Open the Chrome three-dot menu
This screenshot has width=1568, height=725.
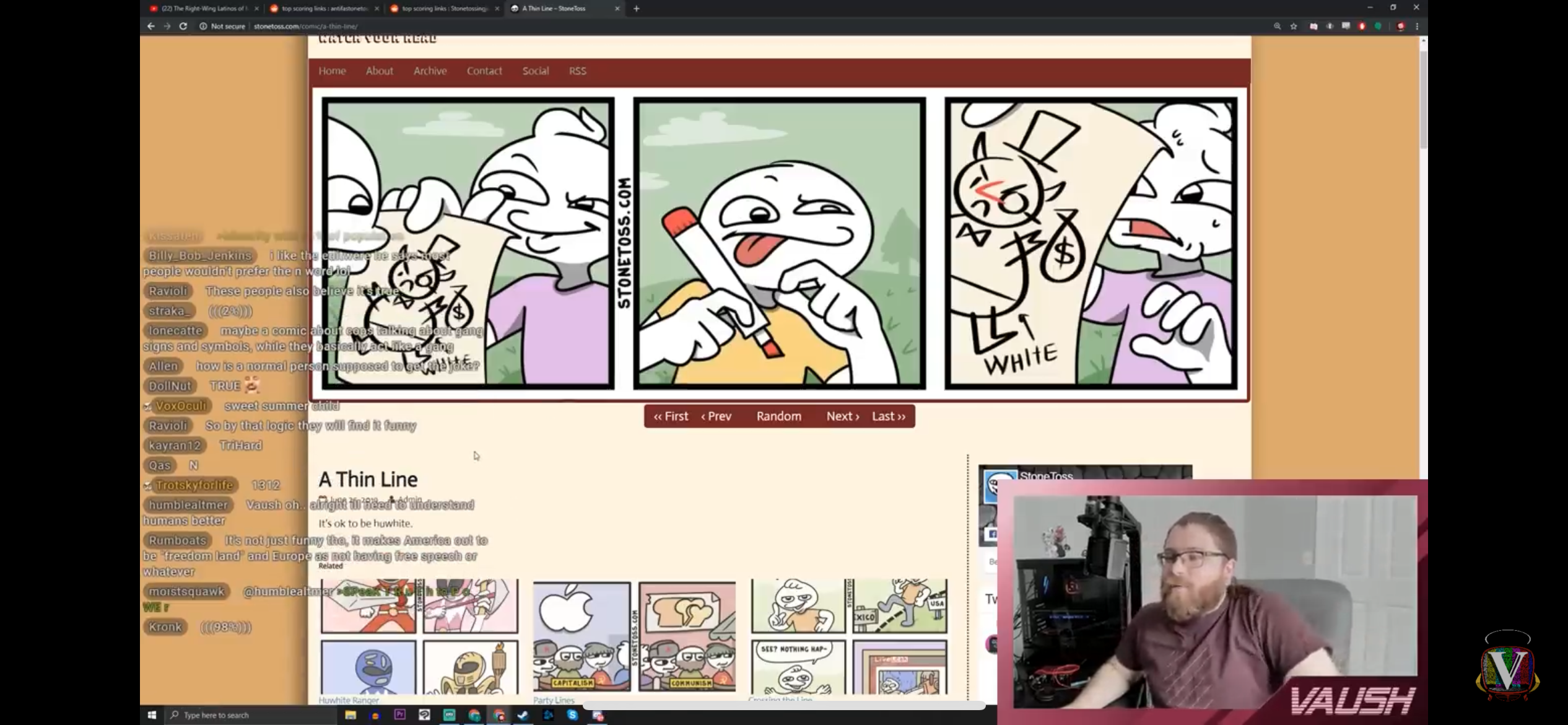[x=1417, y=26]
